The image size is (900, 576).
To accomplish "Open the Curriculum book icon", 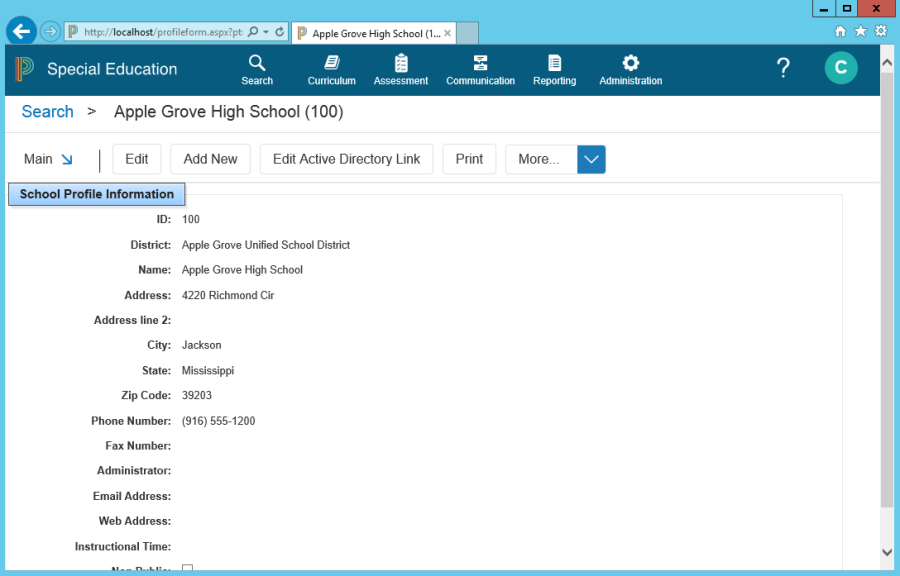I will click(331, 64).
